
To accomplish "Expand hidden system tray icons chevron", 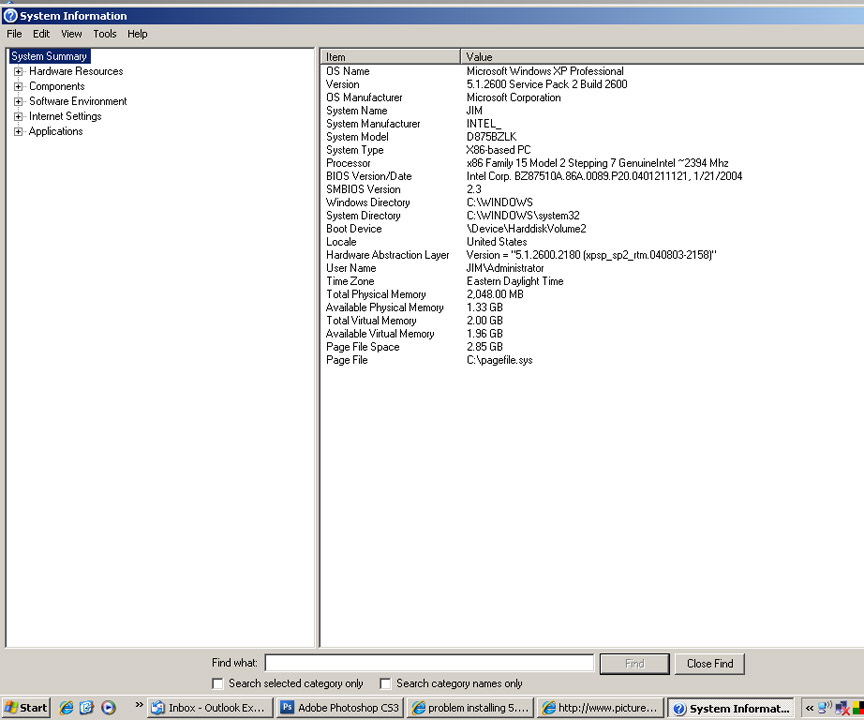I will pyautogui.click(x=809, y=708).
